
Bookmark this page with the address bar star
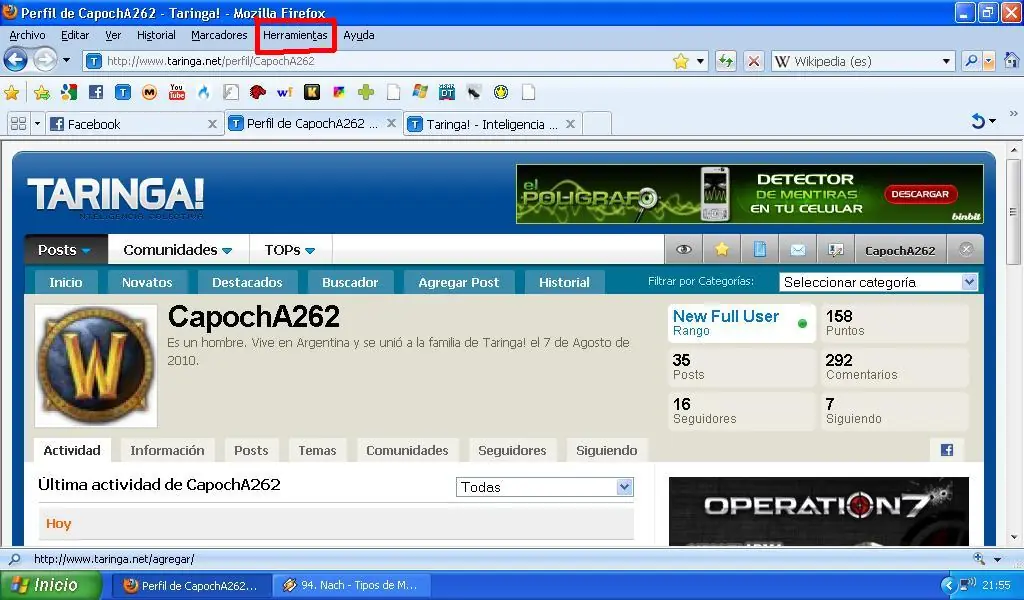680,61
